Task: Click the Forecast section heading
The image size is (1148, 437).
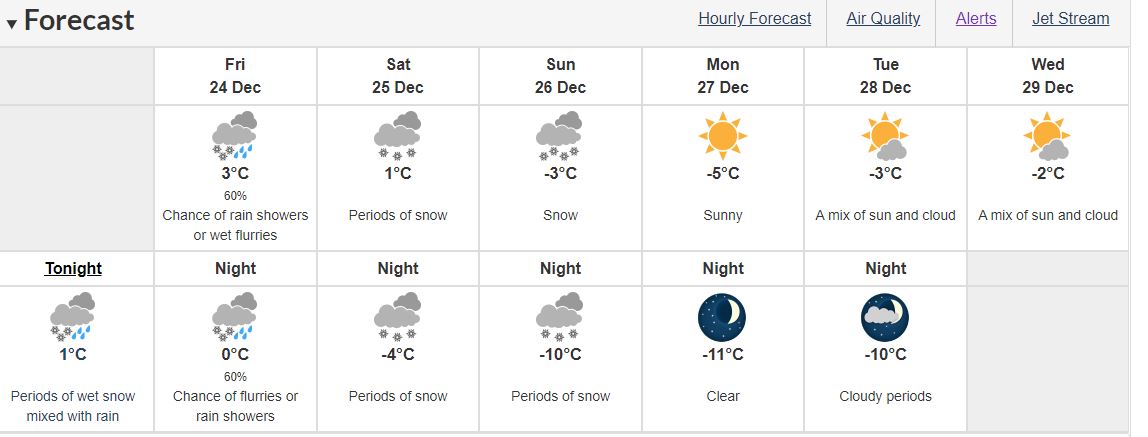Action: 78,20
